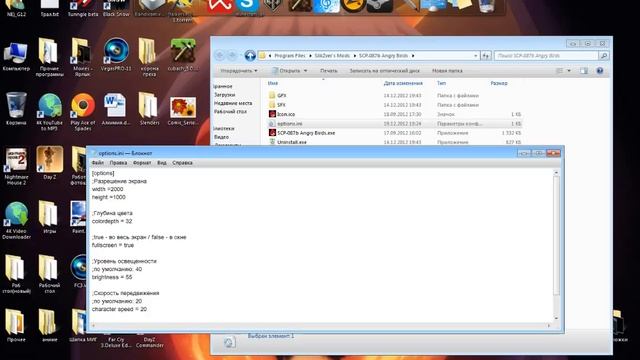Open the address bar history dropdown arrow

point(476,56)
